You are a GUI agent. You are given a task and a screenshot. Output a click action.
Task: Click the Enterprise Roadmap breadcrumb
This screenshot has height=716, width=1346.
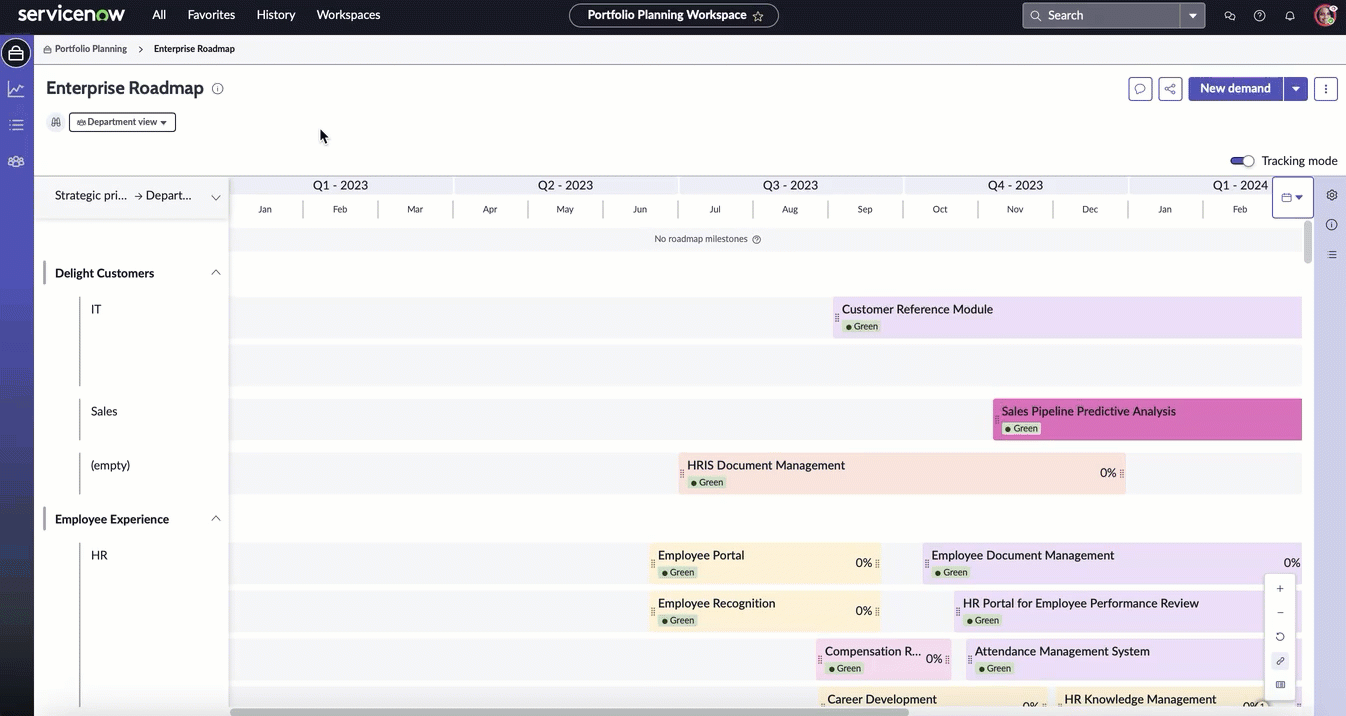click(194, 49)
